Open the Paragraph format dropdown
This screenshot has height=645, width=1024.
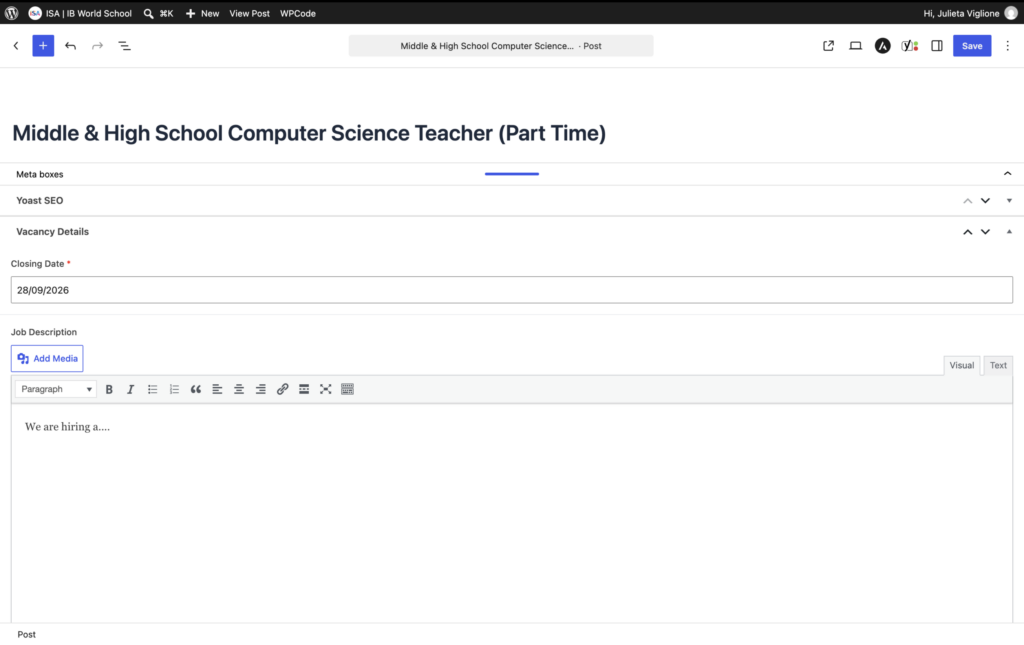coord(56,389)
